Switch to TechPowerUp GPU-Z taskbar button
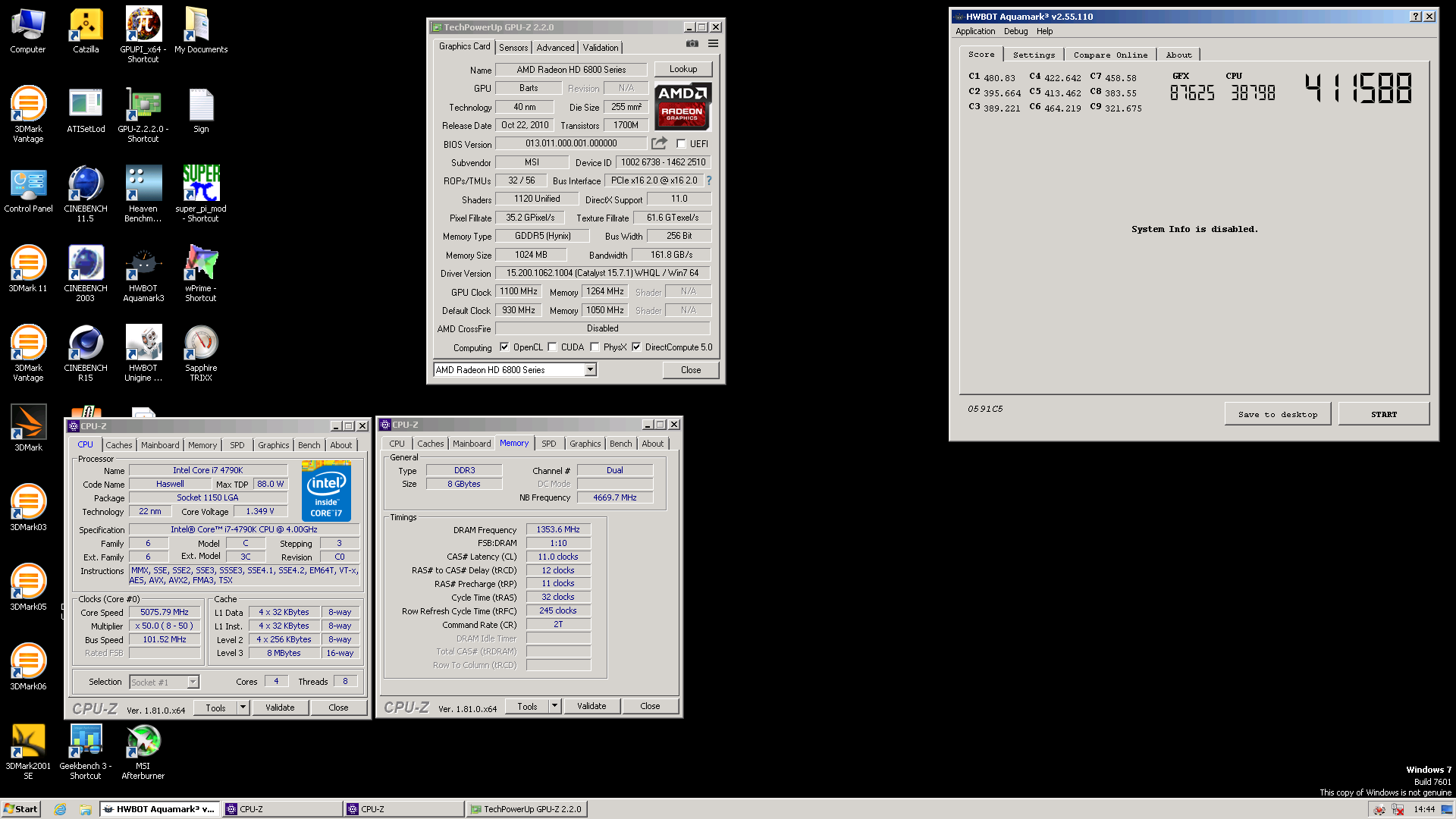Screen dimensions: 1456x819 [526, 809]
